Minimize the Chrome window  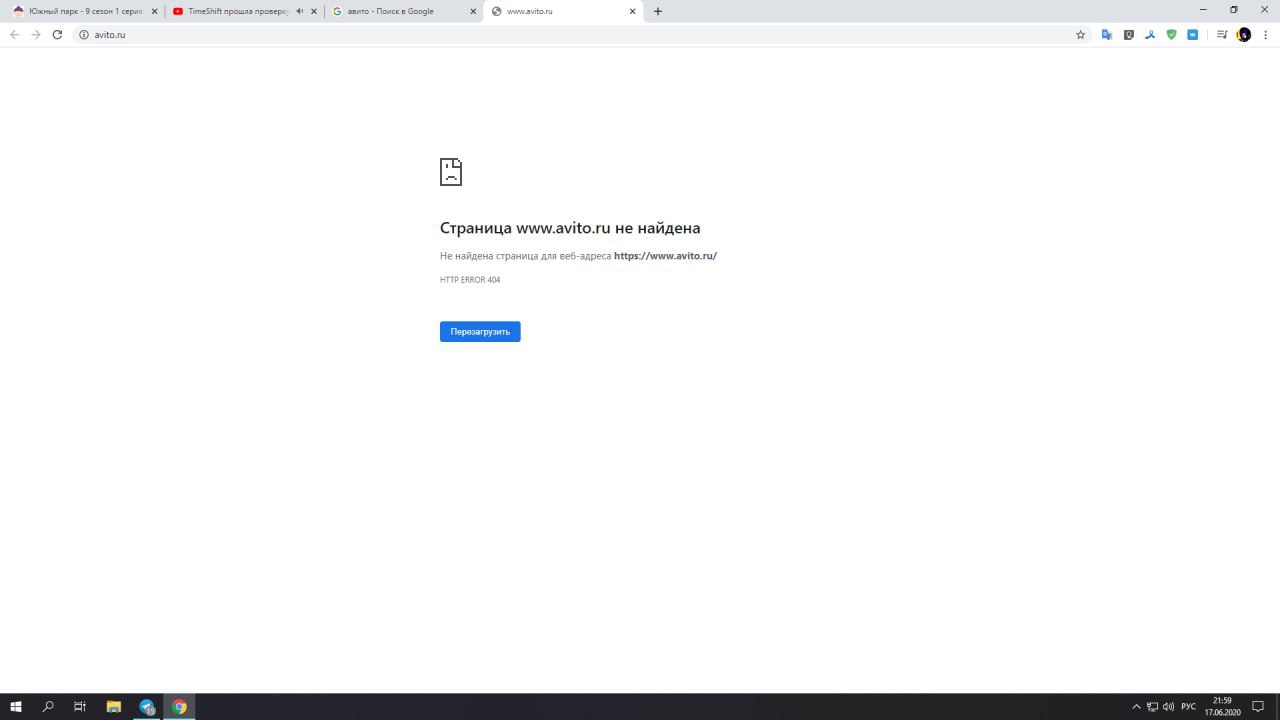point(1203,10)
